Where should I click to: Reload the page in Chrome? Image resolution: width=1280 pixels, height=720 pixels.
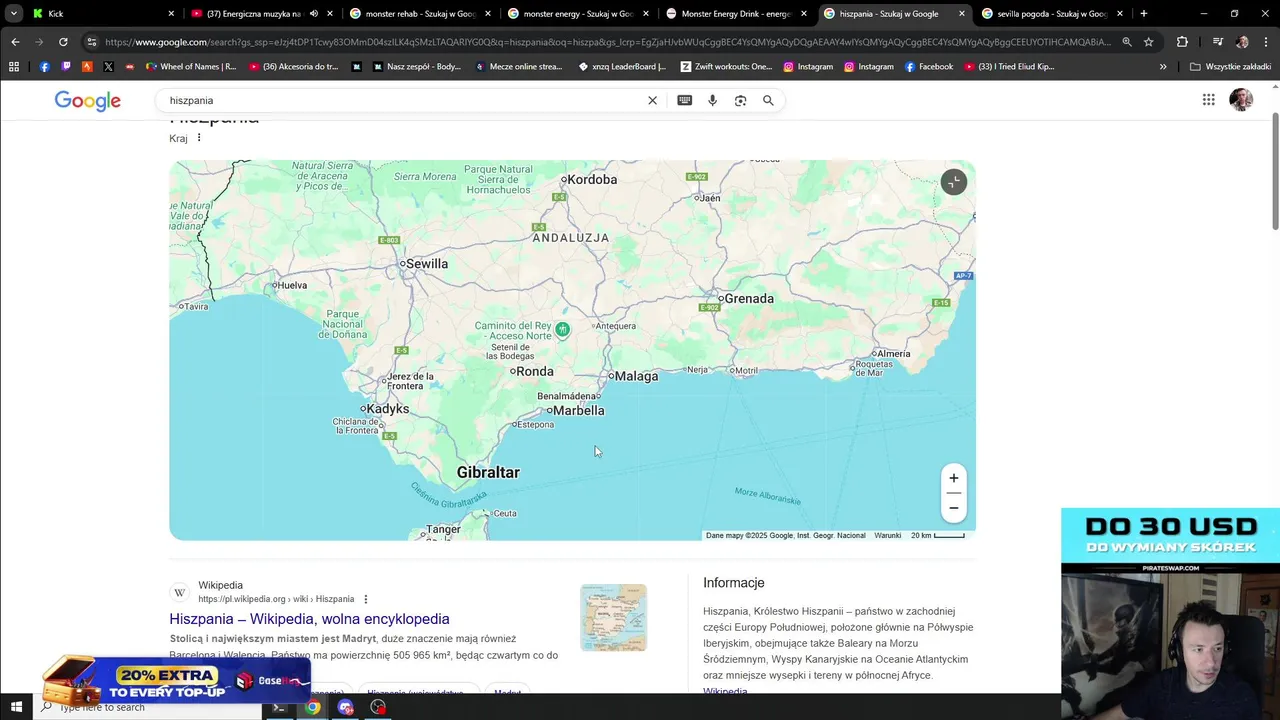[x=63, y=42]
